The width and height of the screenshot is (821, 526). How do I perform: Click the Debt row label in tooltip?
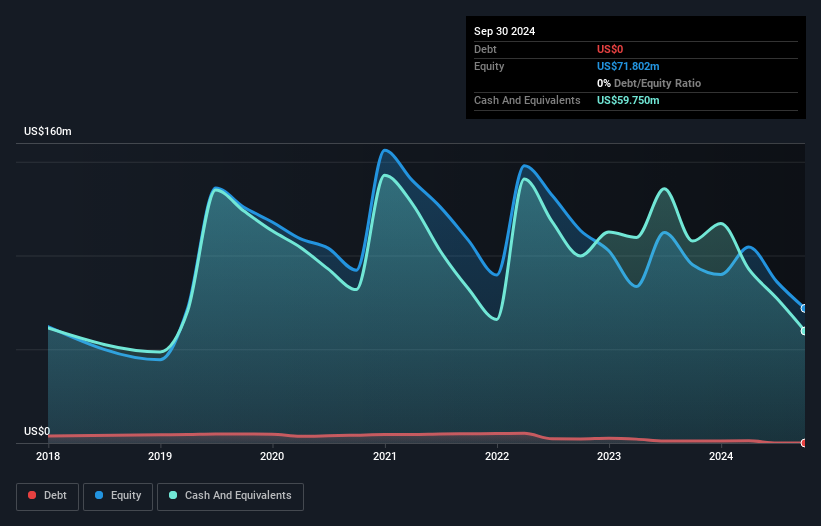point(485,49)
